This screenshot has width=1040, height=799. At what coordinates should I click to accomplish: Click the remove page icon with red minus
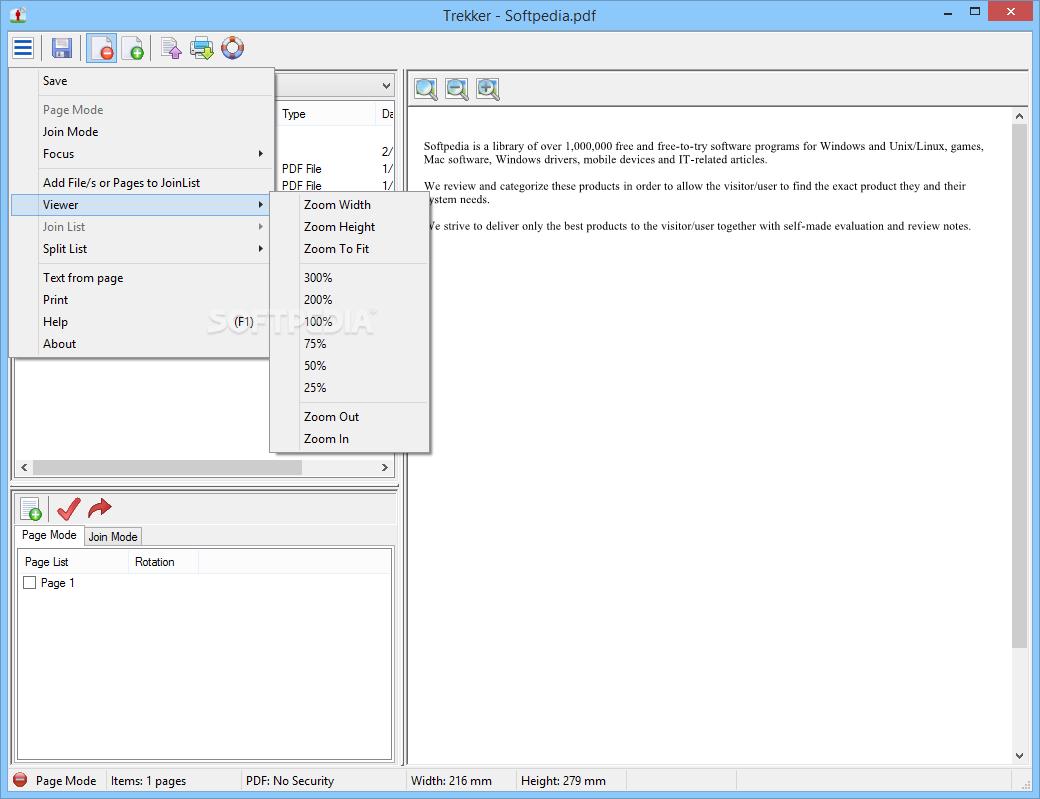[101, 48]
